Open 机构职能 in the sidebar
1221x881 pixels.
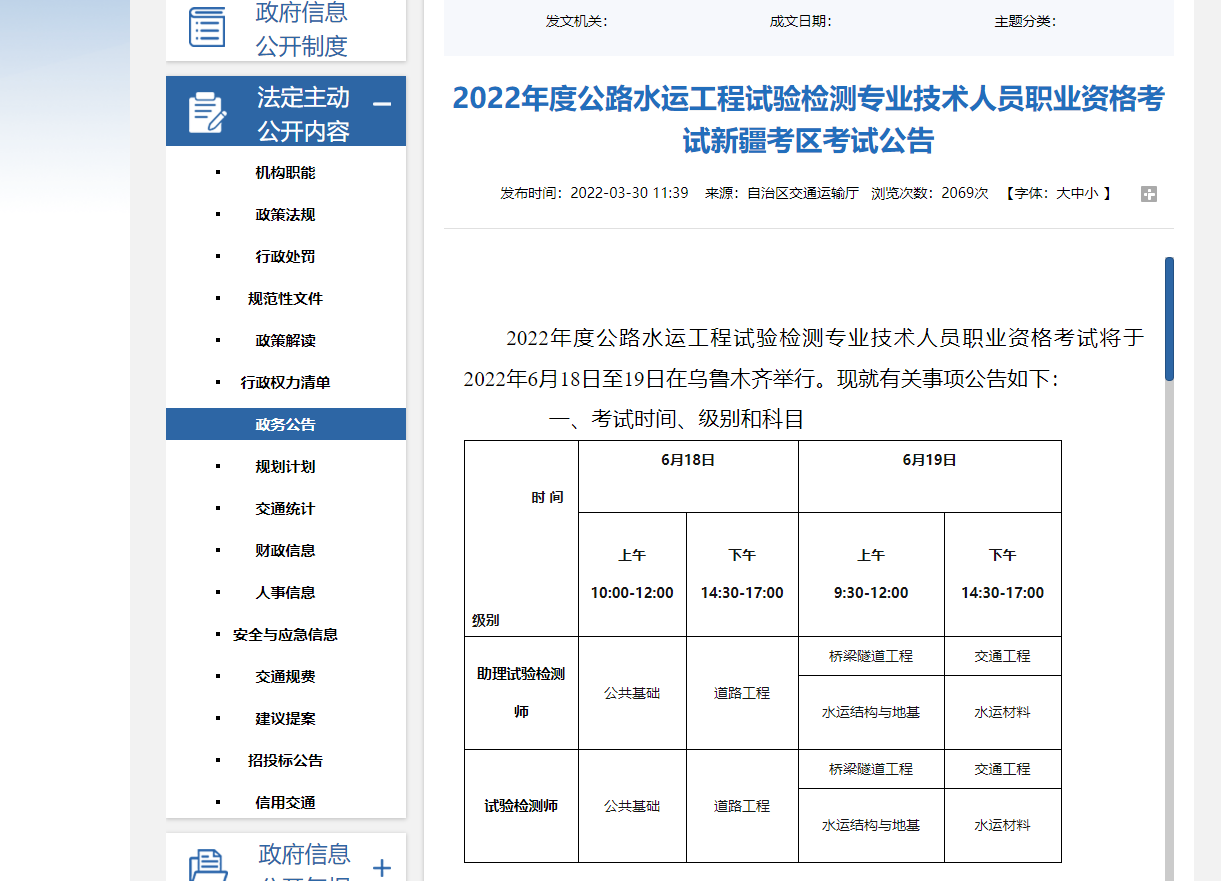285,173
